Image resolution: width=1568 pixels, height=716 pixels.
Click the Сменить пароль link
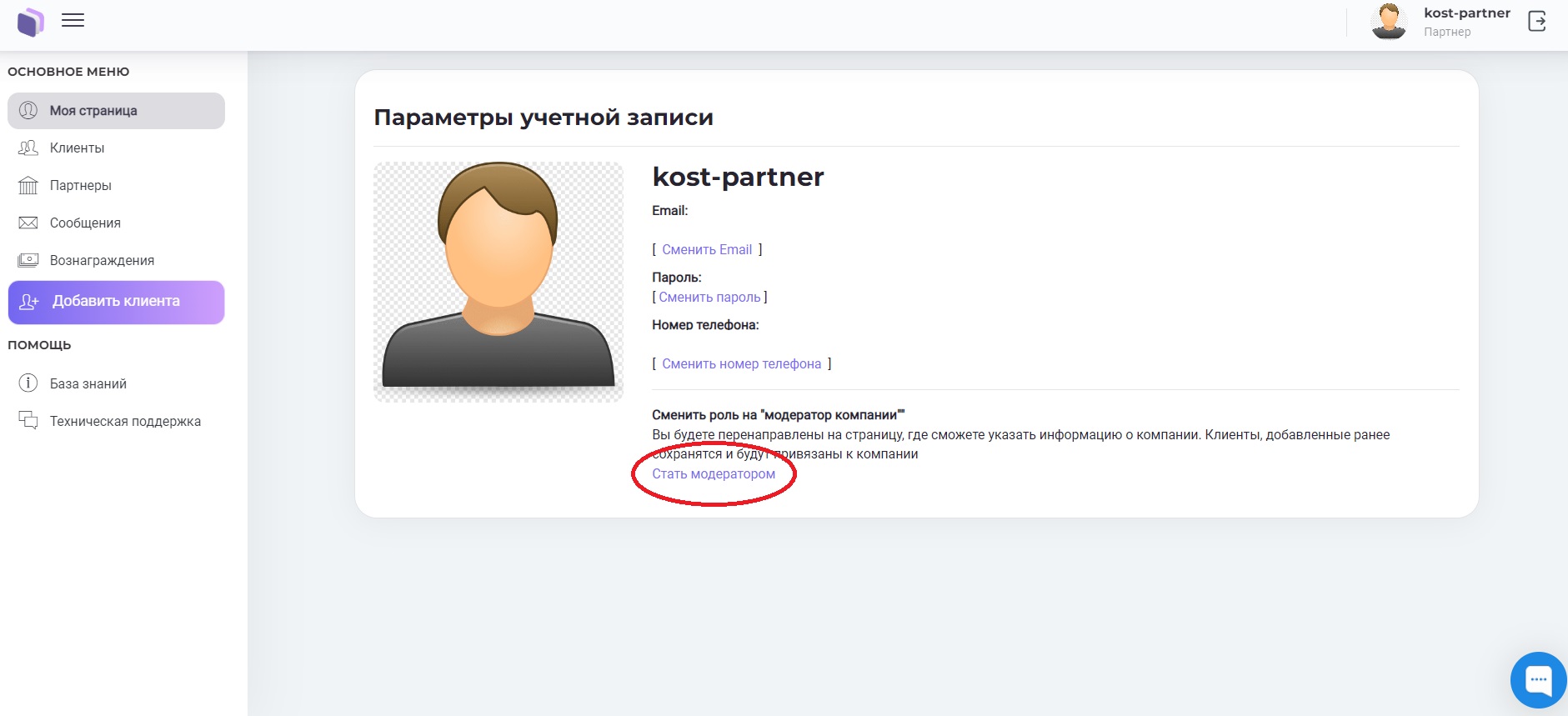(x=709, y=298)
